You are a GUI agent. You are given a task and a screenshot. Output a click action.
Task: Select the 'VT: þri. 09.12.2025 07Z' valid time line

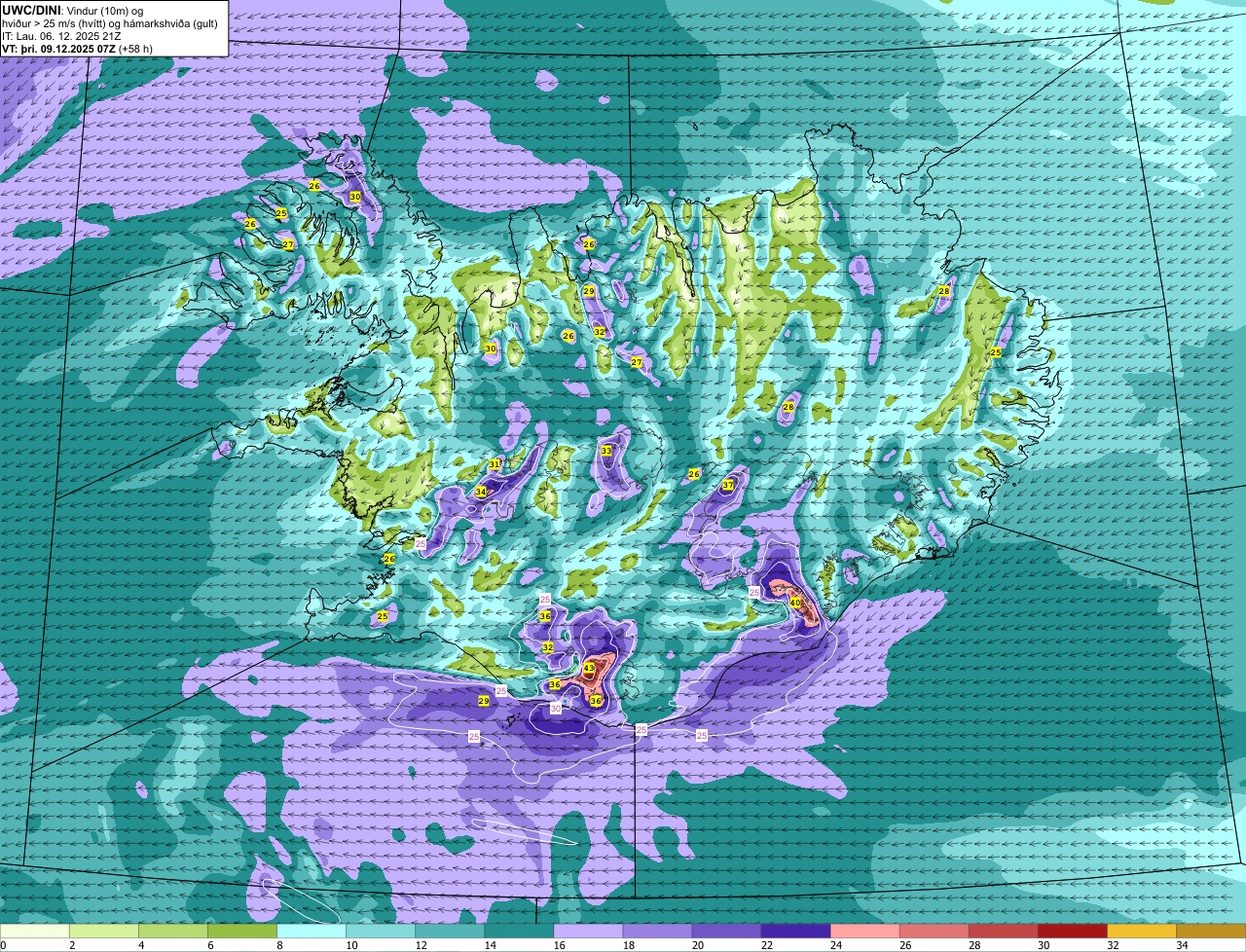click(x=57, y=49)
